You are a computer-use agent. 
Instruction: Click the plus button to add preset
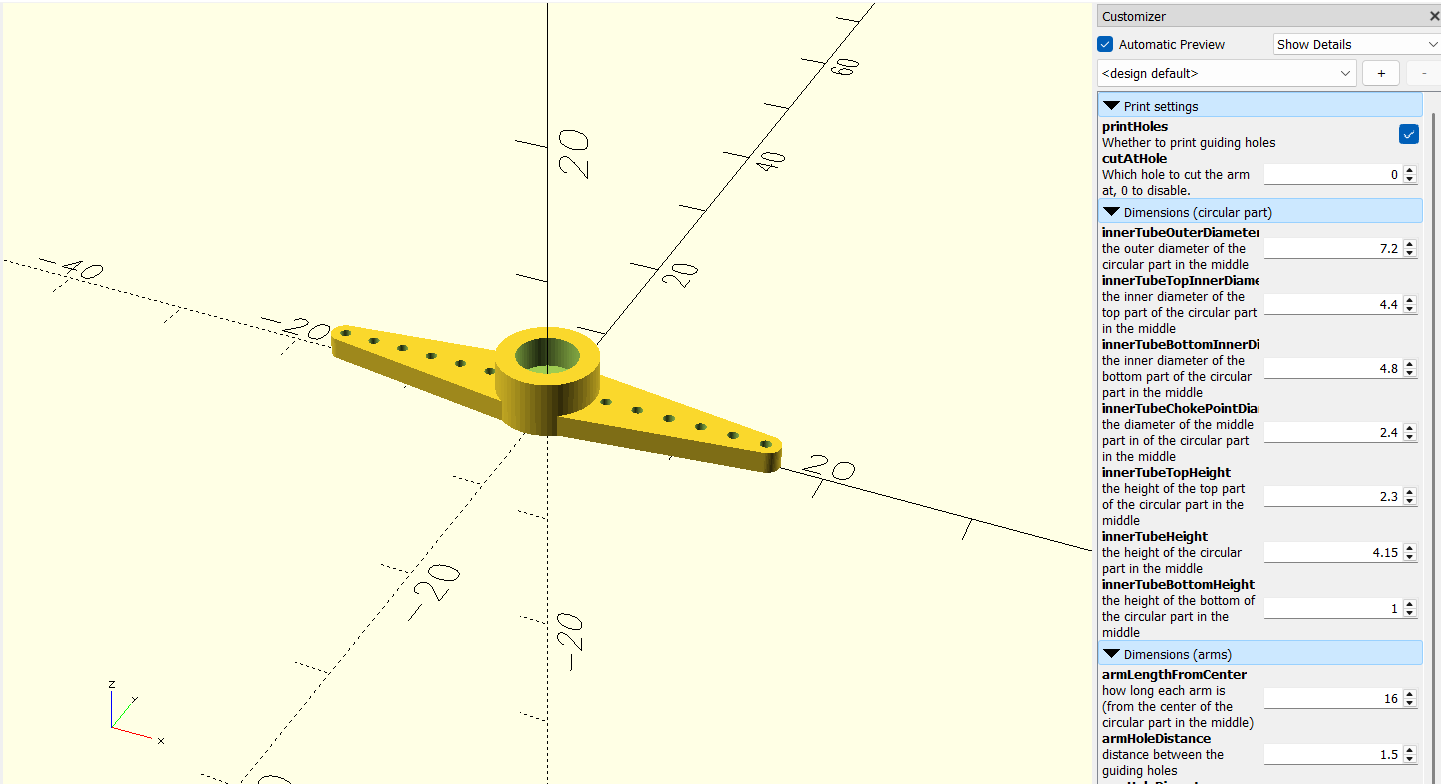click(x=1381, y=73)
